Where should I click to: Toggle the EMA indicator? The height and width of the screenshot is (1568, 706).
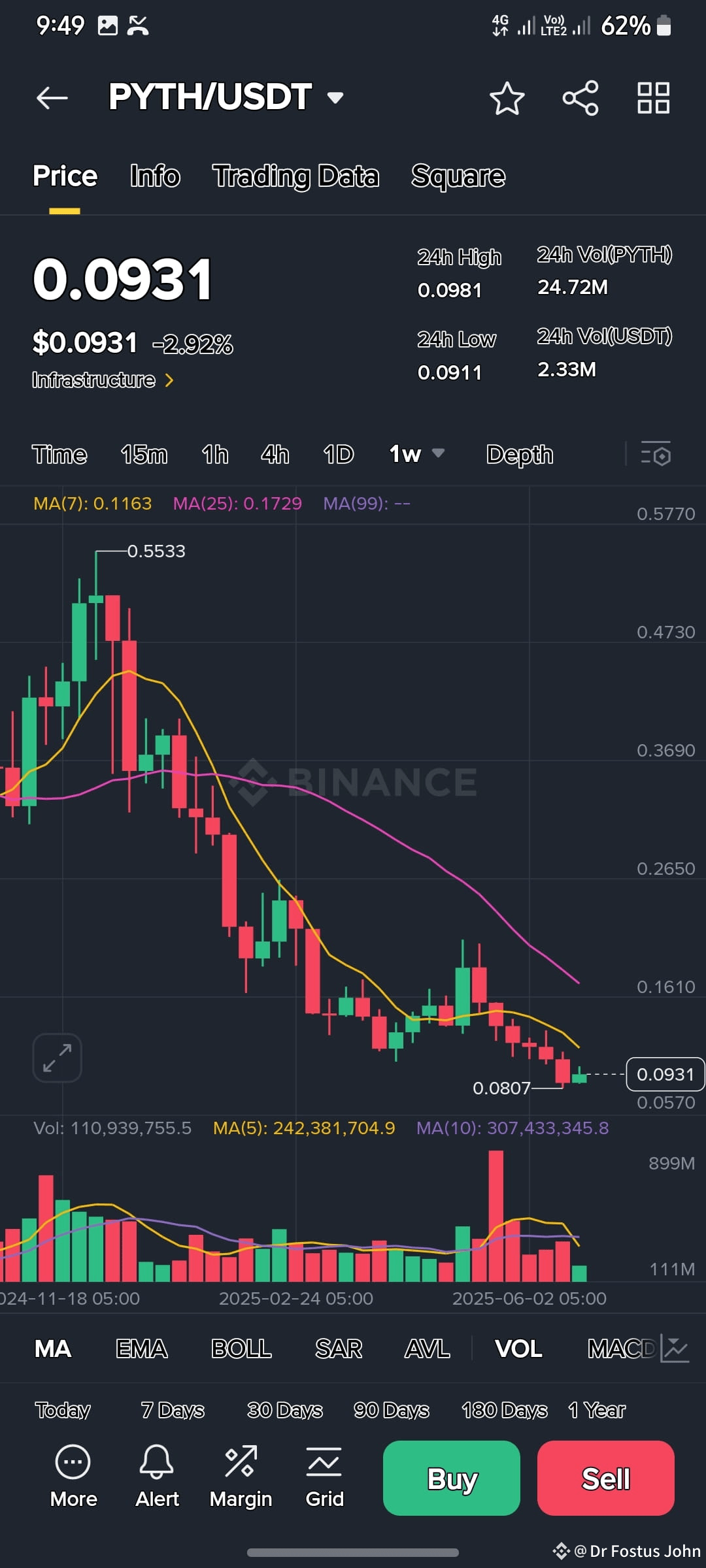pyautogui.click(x=142, y=1348)
